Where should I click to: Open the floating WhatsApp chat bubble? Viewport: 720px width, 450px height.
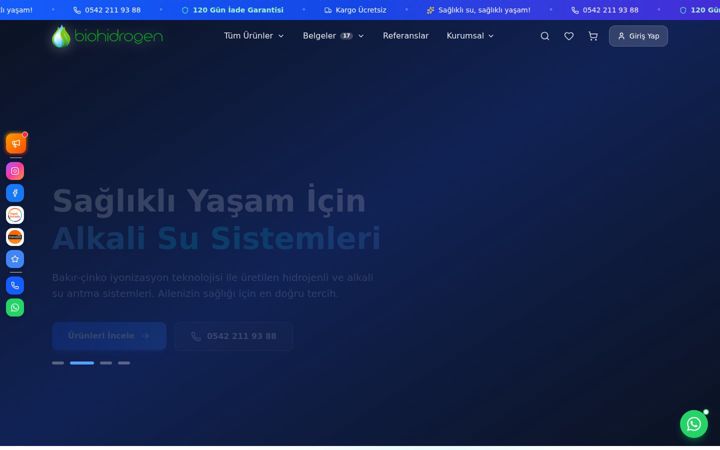pyautogui.click(x=693, y=424)
